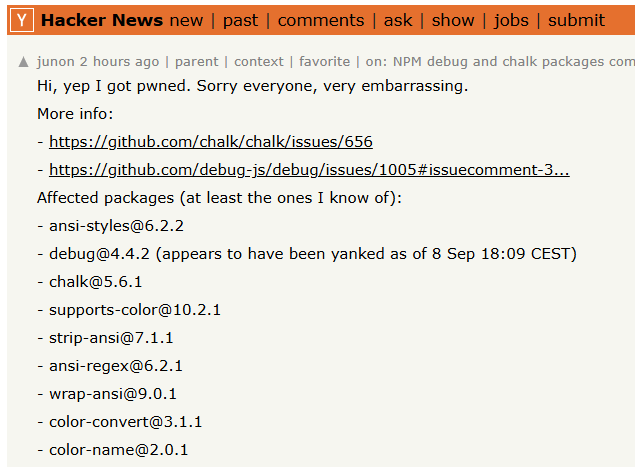This screenshot has height=467, width=635.
Task: Go to the parent comment
Action: [x=193, y=61]
